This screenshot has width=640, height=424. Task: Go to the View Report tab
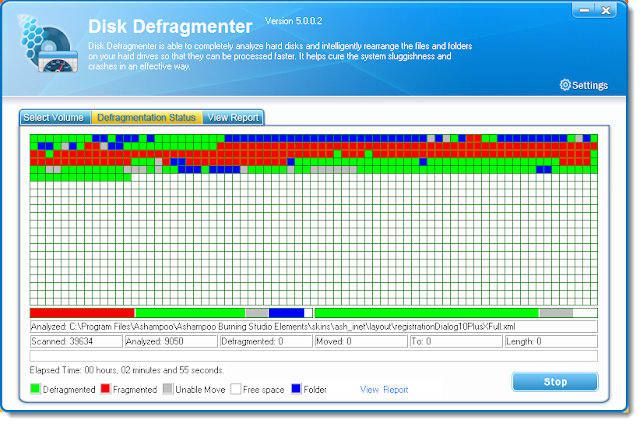233,118
